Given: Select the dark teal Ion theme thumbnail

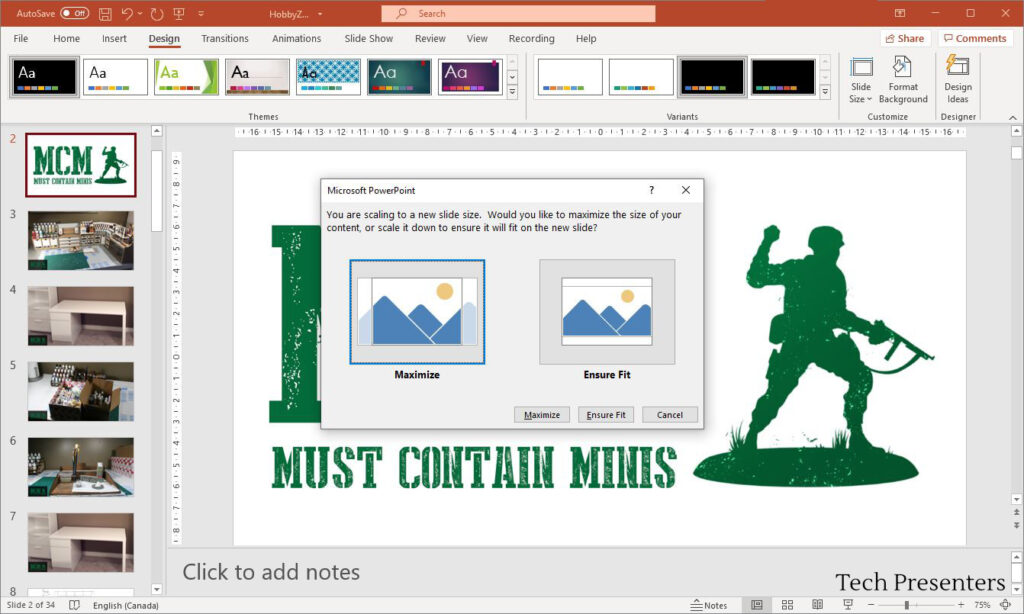Looking at the screenshot, I should tap(399, 77).
